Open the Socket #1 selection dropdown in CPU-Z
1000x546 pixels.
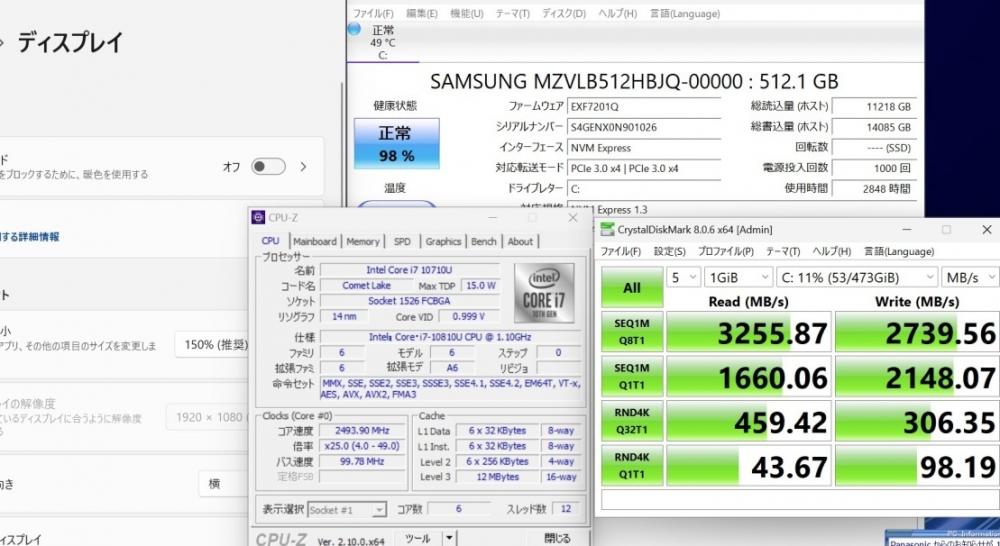tap(347, 510)
